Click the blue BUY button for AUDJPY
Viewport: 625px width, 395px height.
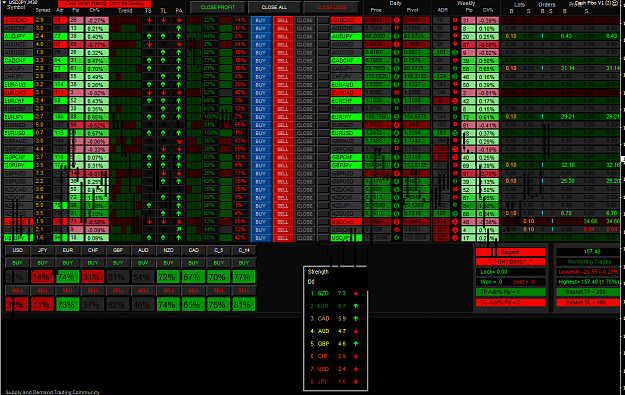[x=261, y=36]
